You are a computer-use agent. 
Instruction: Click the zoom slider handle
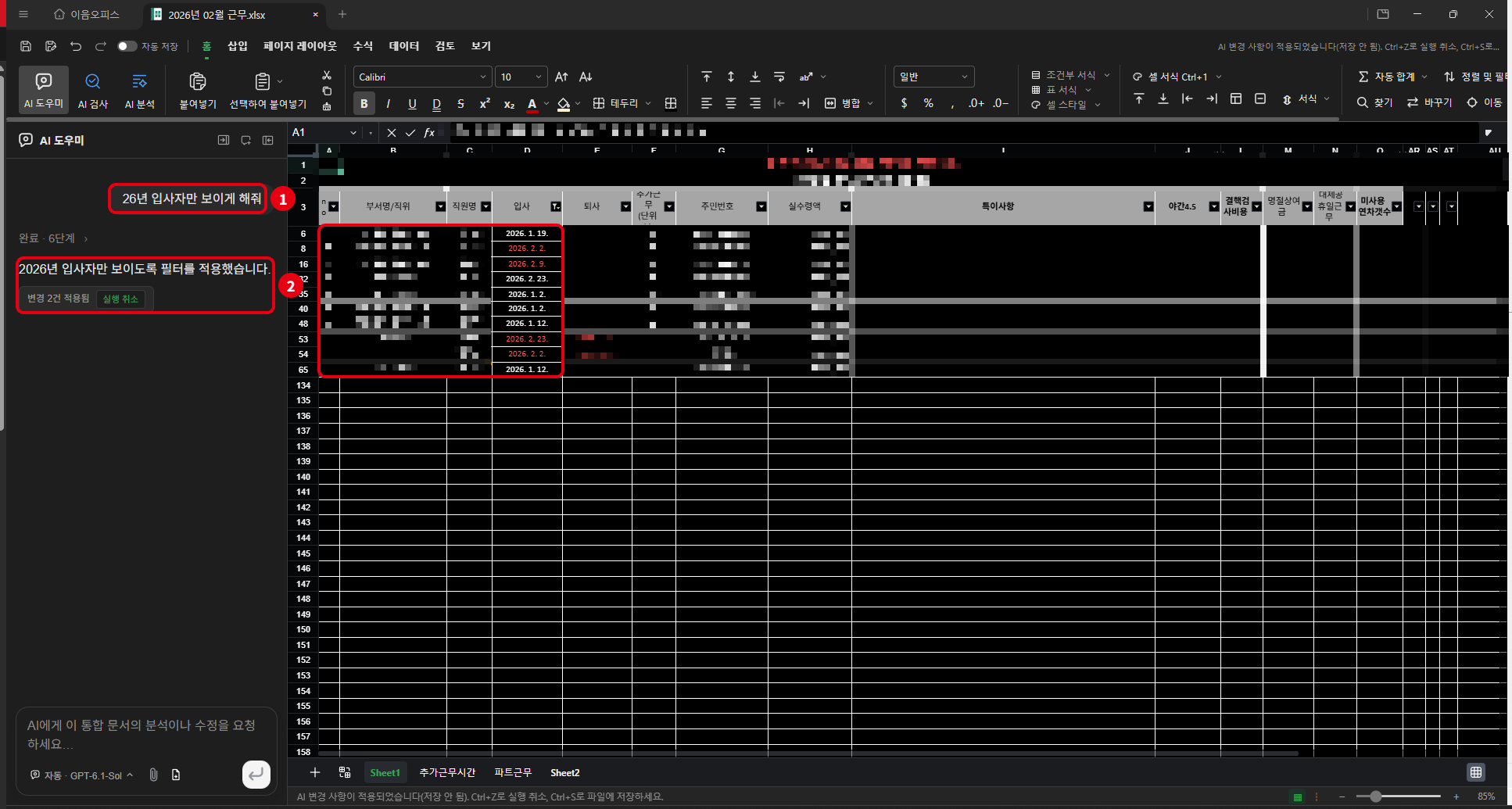click(1375, 796)
